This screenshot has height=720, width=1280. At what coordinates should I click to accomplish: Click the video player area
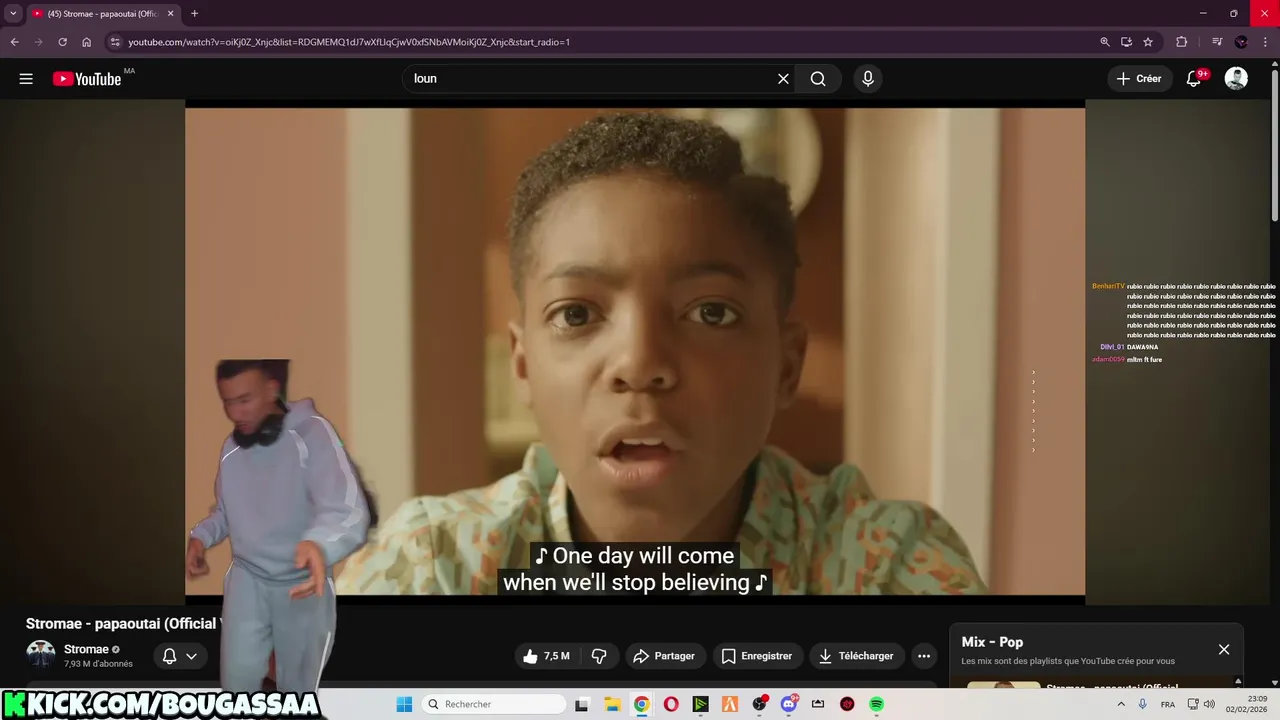[635, 353]
